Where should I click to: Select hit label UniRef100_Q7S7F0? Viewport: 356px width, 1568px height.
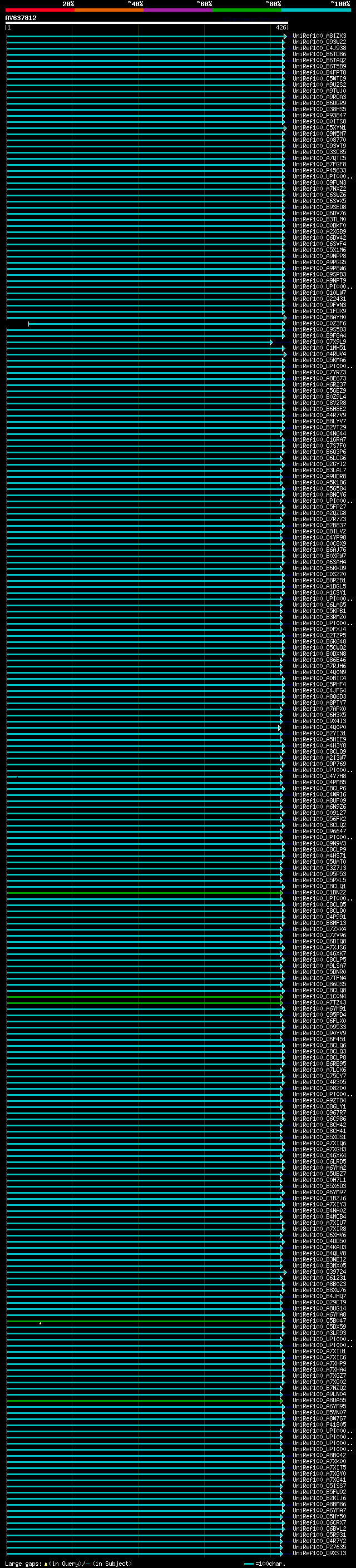[x=319, y=446]
